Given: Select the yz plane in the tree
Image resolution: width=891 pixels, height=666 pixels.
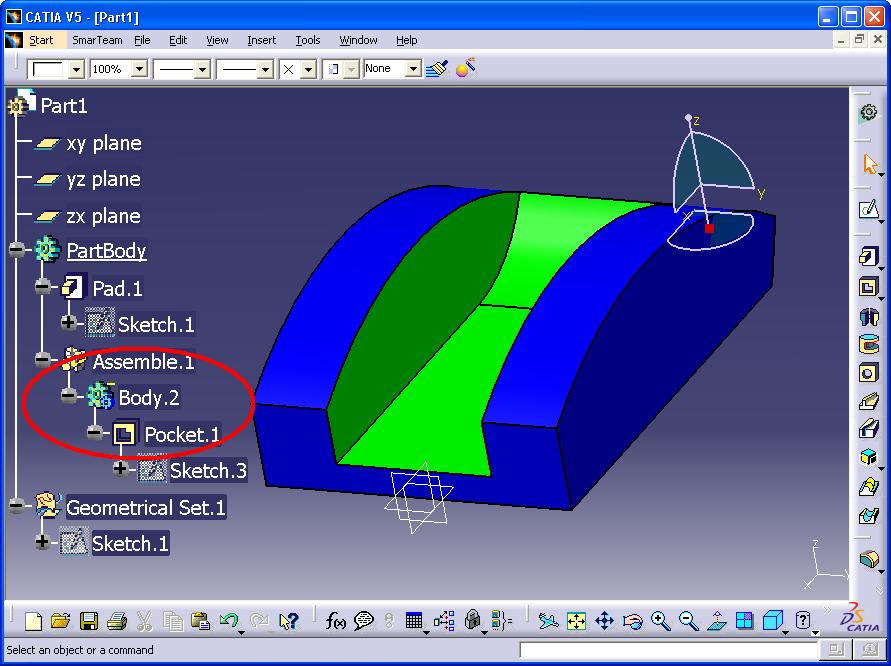Looking at the screenshot, I should pos(103,180).
